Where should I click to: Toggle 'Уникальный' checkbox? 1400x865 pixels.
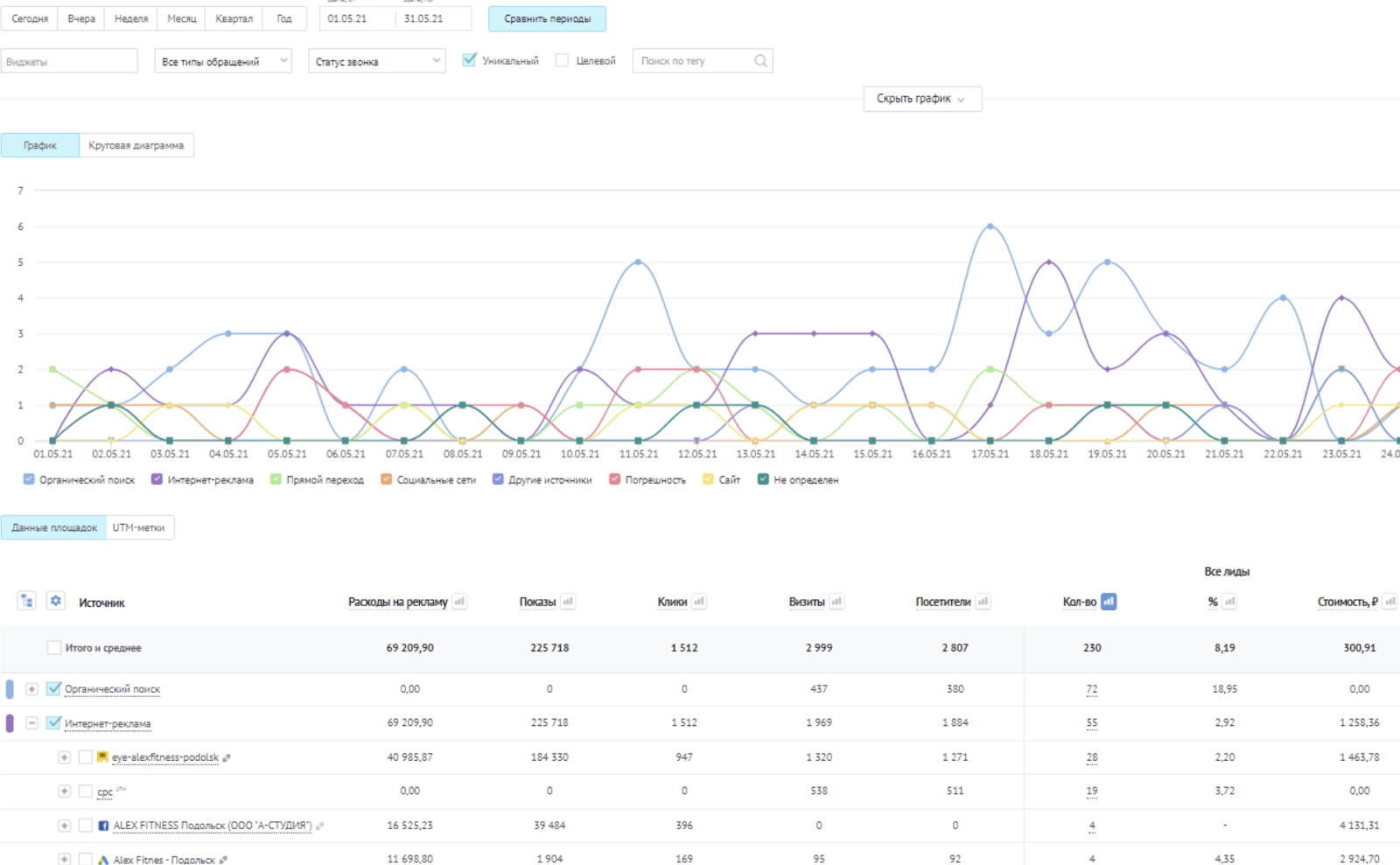click(470, 60)
